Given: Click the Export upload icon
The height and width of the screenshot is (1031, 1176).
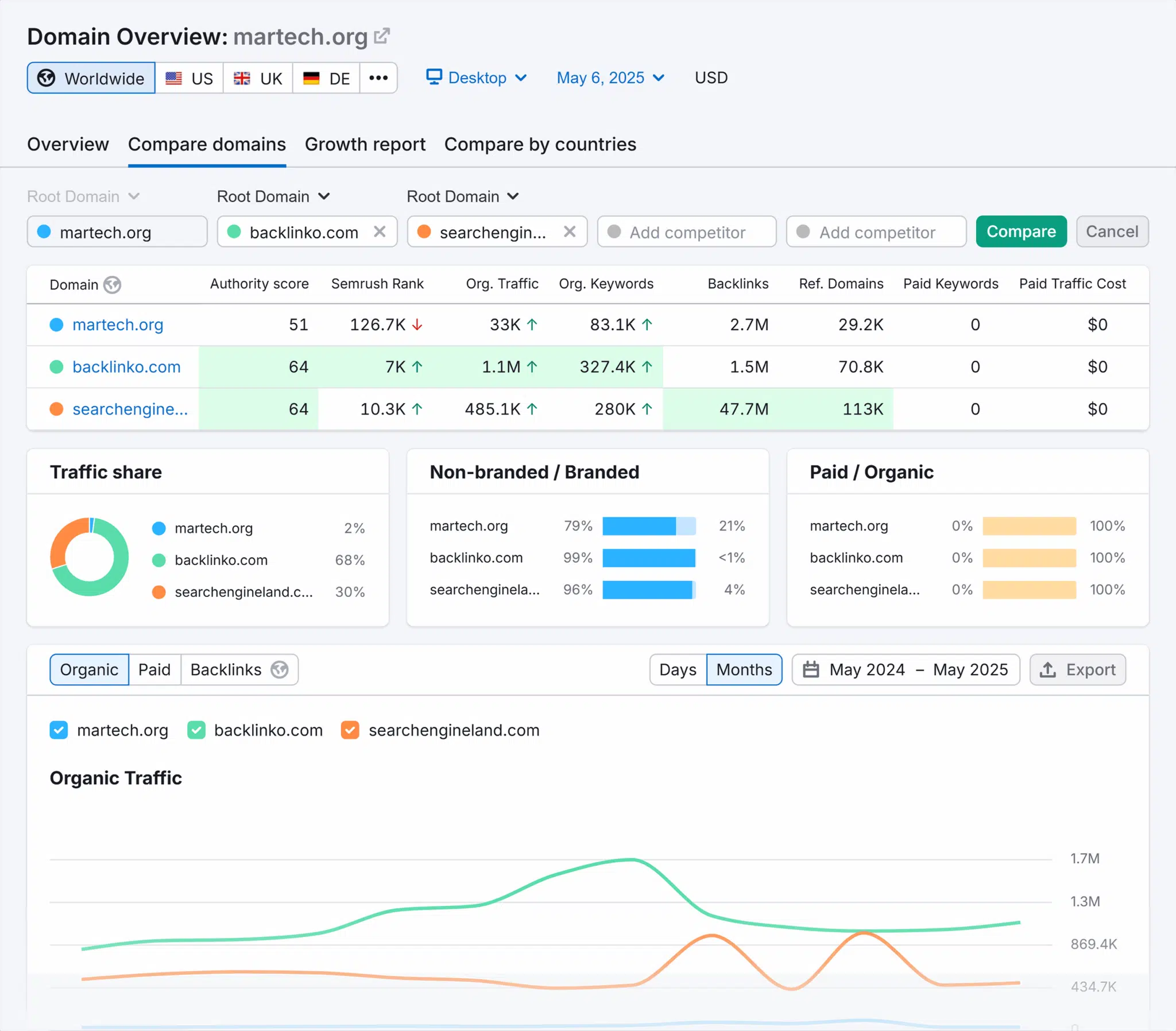Looking at the screenshot, I should click(x=1048, y=670).
